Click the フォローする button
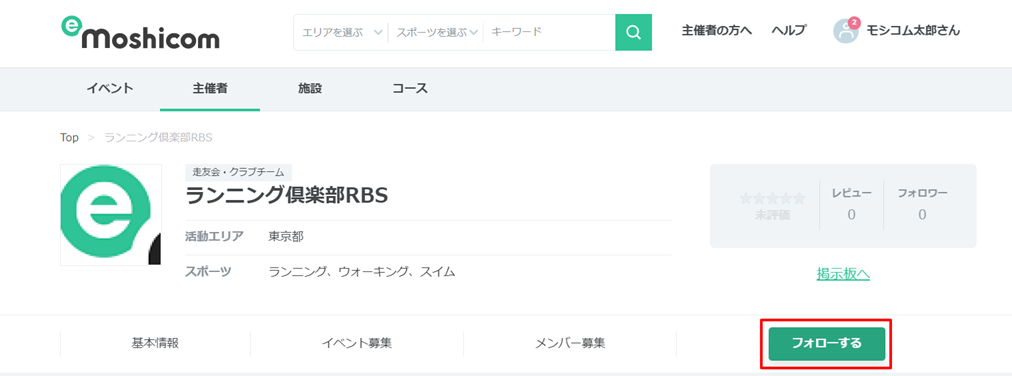 coord(826,344)
